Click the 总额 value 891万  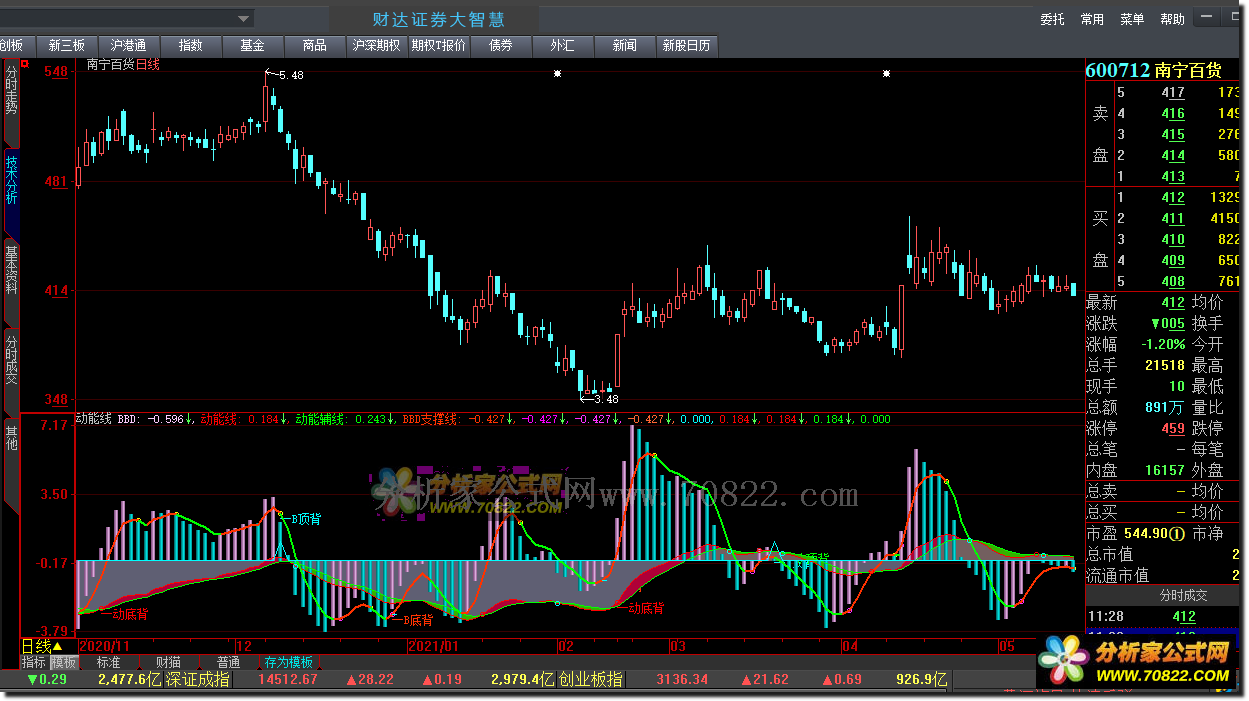pyautogui.click(x=1165, y=407)
